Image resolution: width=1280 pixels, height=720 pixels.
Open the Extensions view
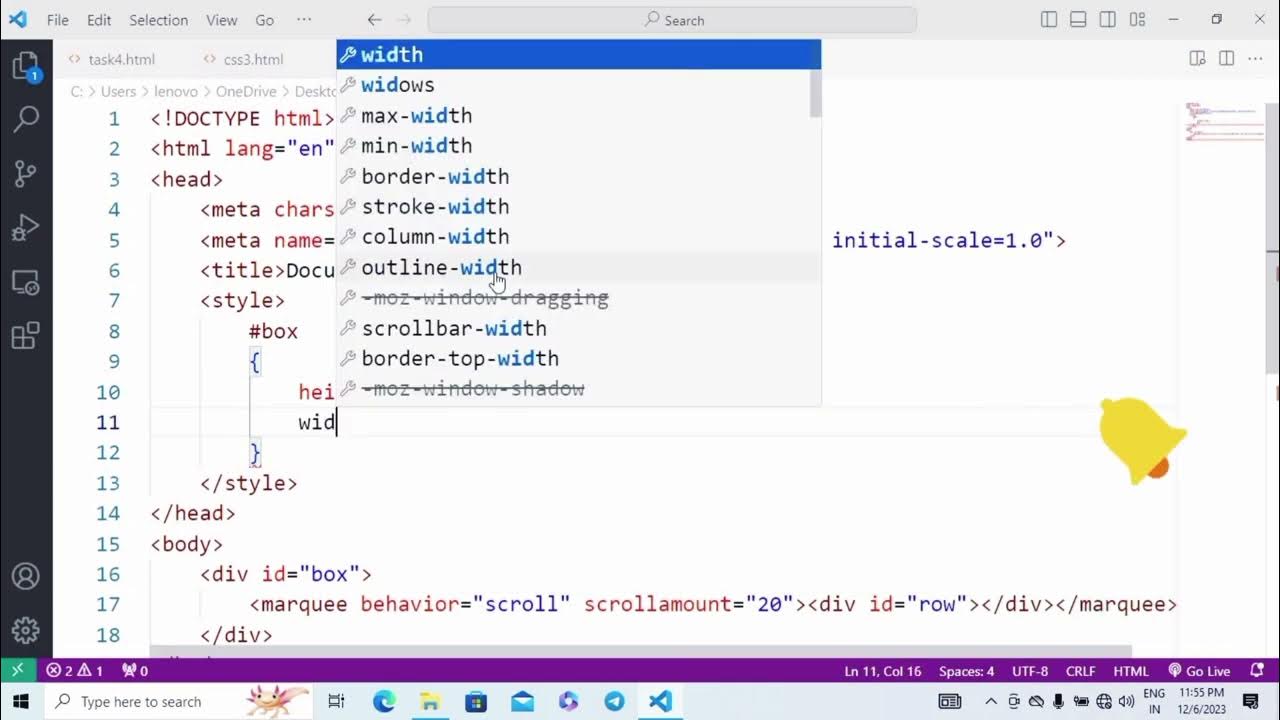(26, 336)
